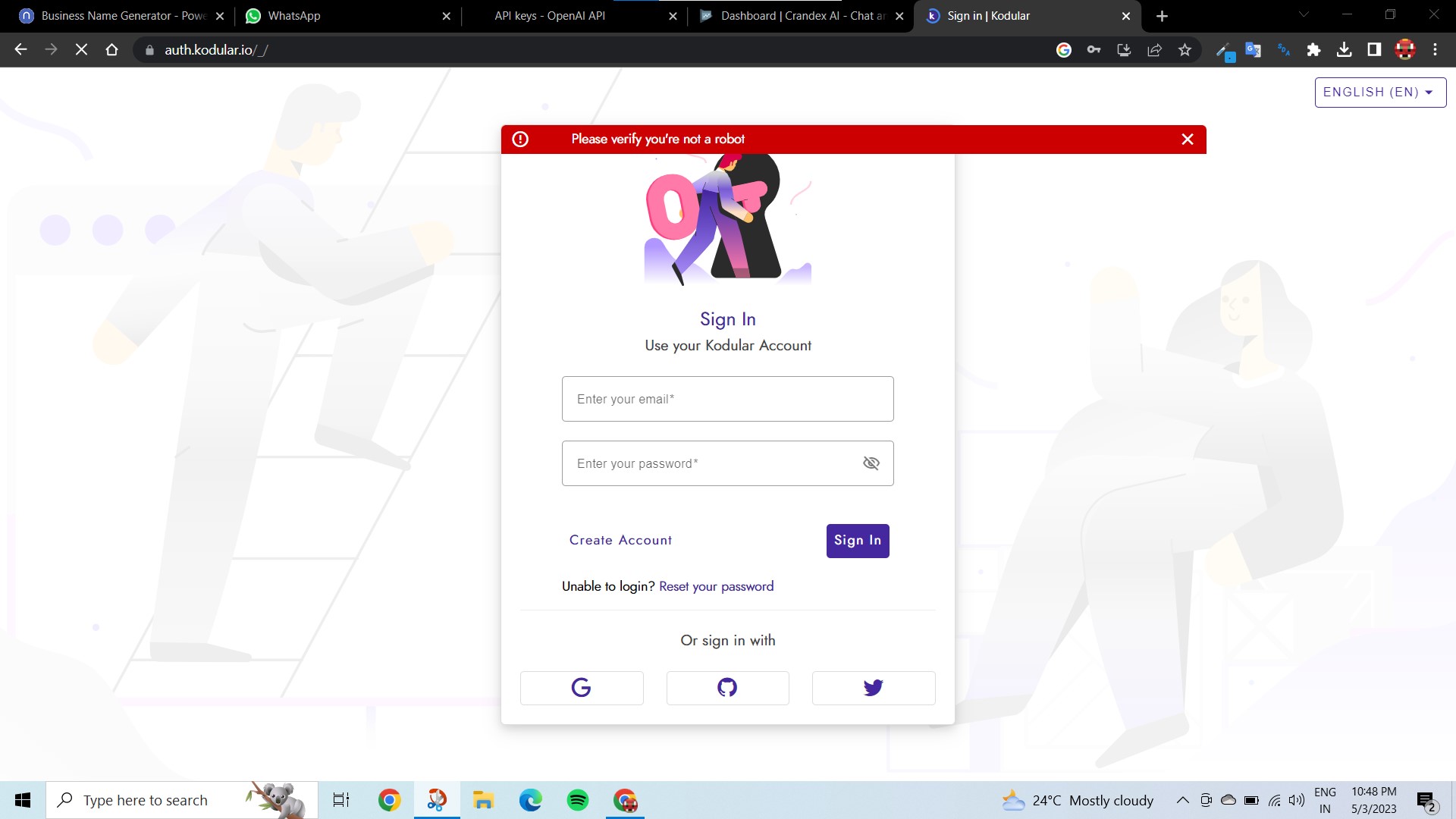Open Task View on the taskbar
Image resolution: width=1456 pixels, height=819 pixels.
pos(341,800)
